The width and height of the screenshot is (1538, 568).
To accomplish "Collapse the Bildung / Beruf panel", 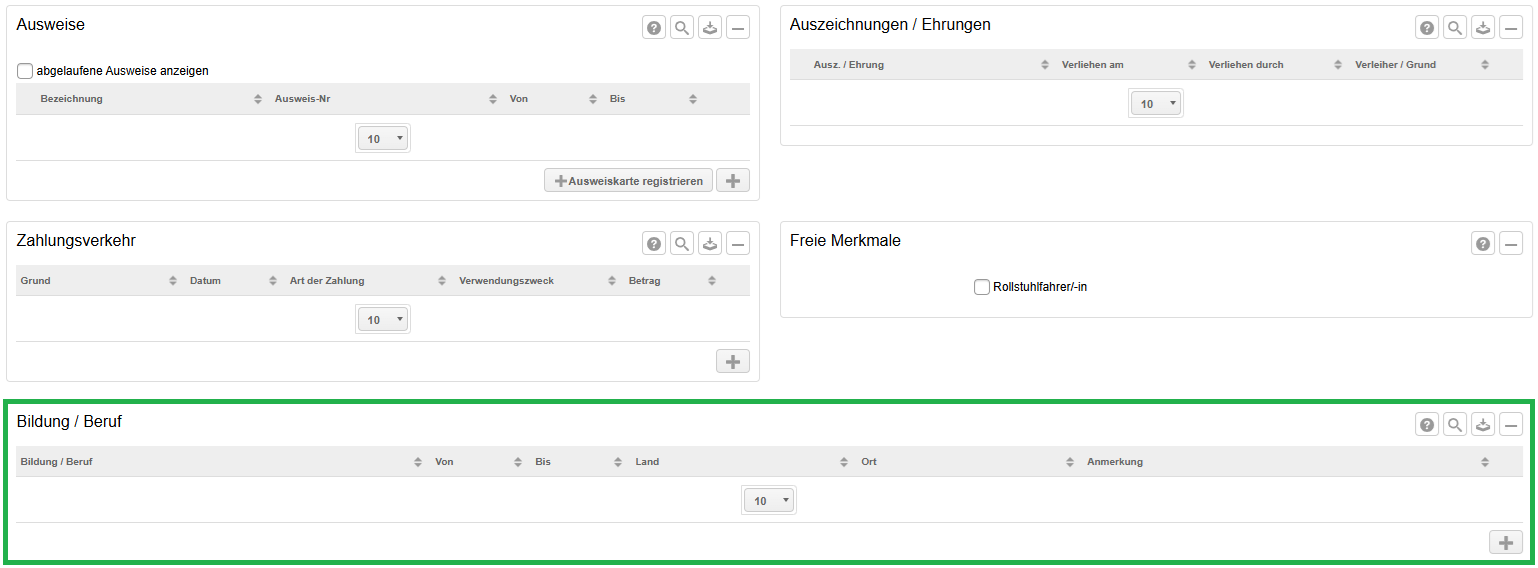I will tap(1511, 426).
